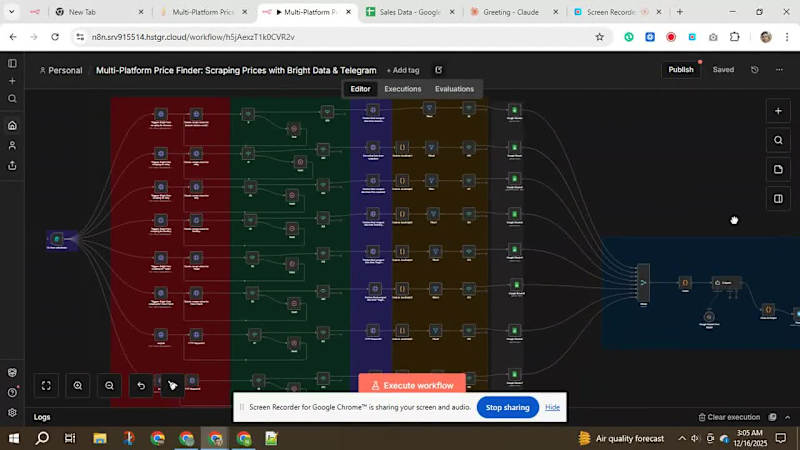Click the reset zoom arrow icon
The height and width of the screenshot is (450, 800).
click(141, 386)
